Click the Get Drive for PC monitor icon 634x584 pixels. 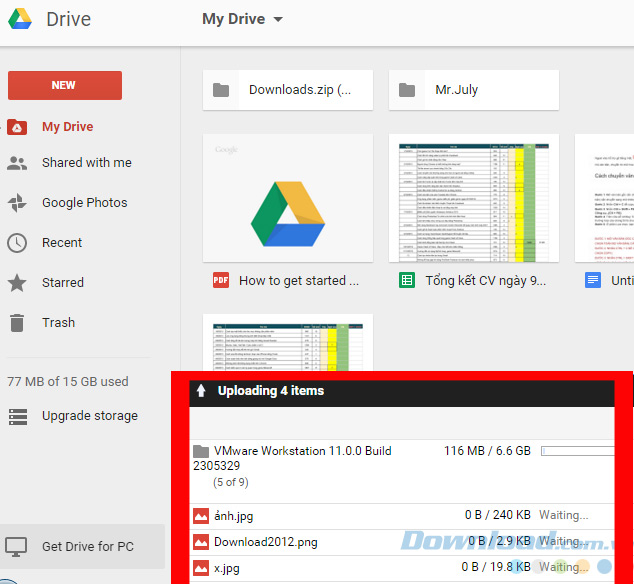[16, 547]
